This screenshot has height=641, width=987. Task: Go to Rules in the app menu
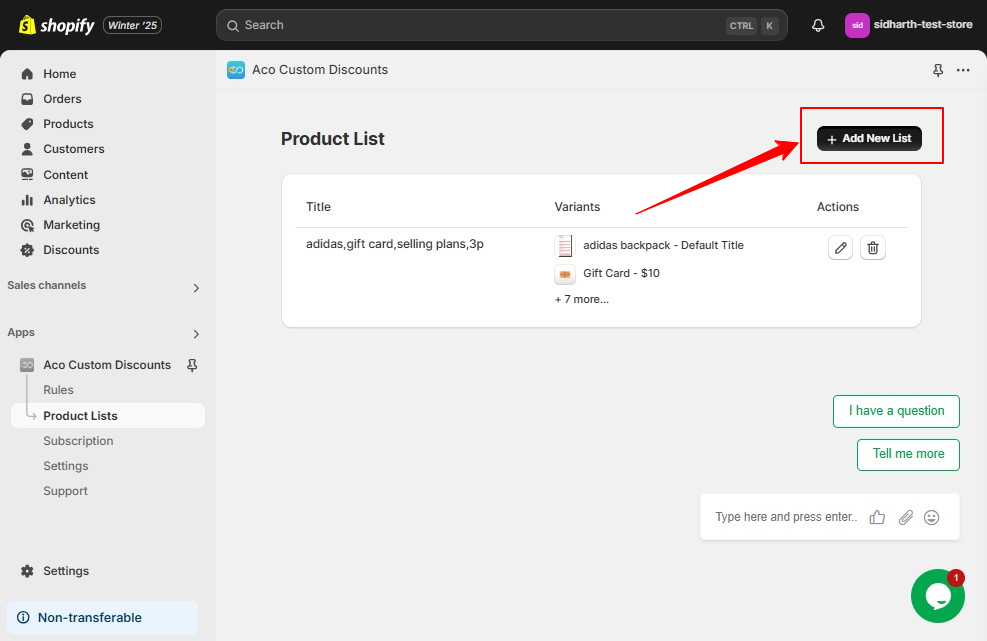pos(59,390)
